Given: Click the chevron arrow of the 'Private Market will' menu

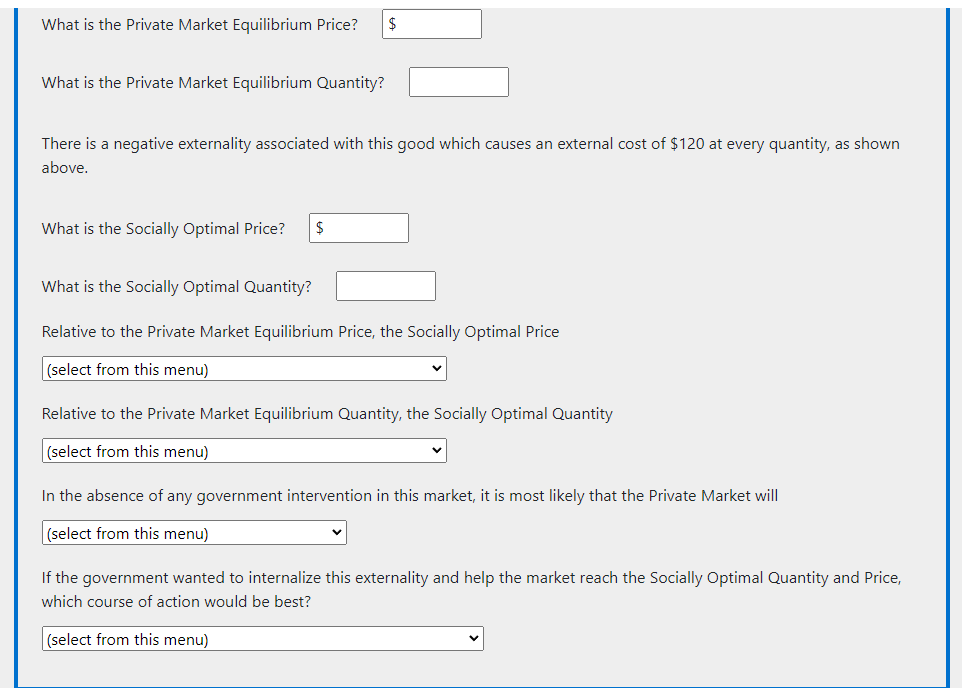Looking at the screenshot, I should point(337,533).
